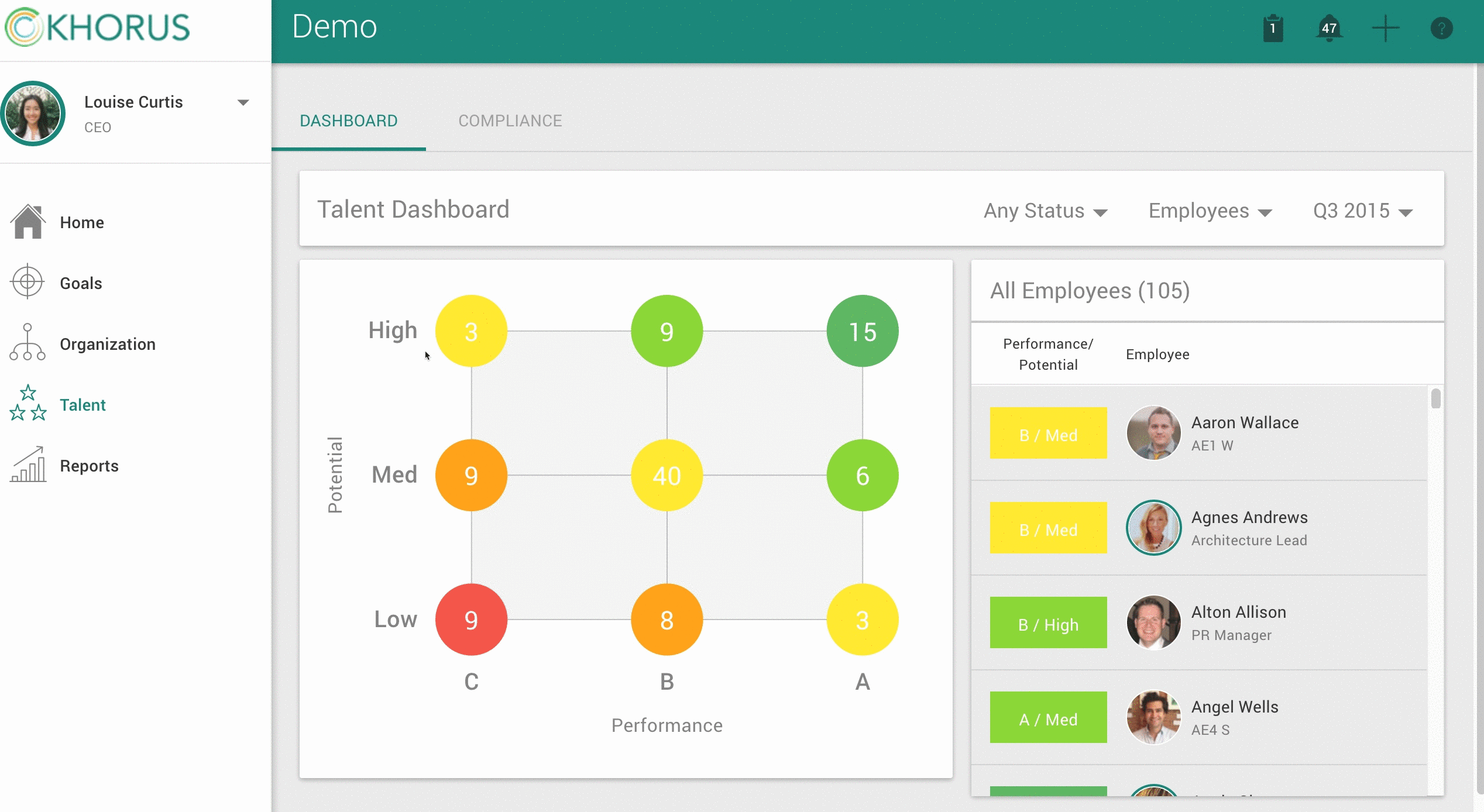Click the Khorus logo
Screen dimensions: 1484x812
coord(97,27)
